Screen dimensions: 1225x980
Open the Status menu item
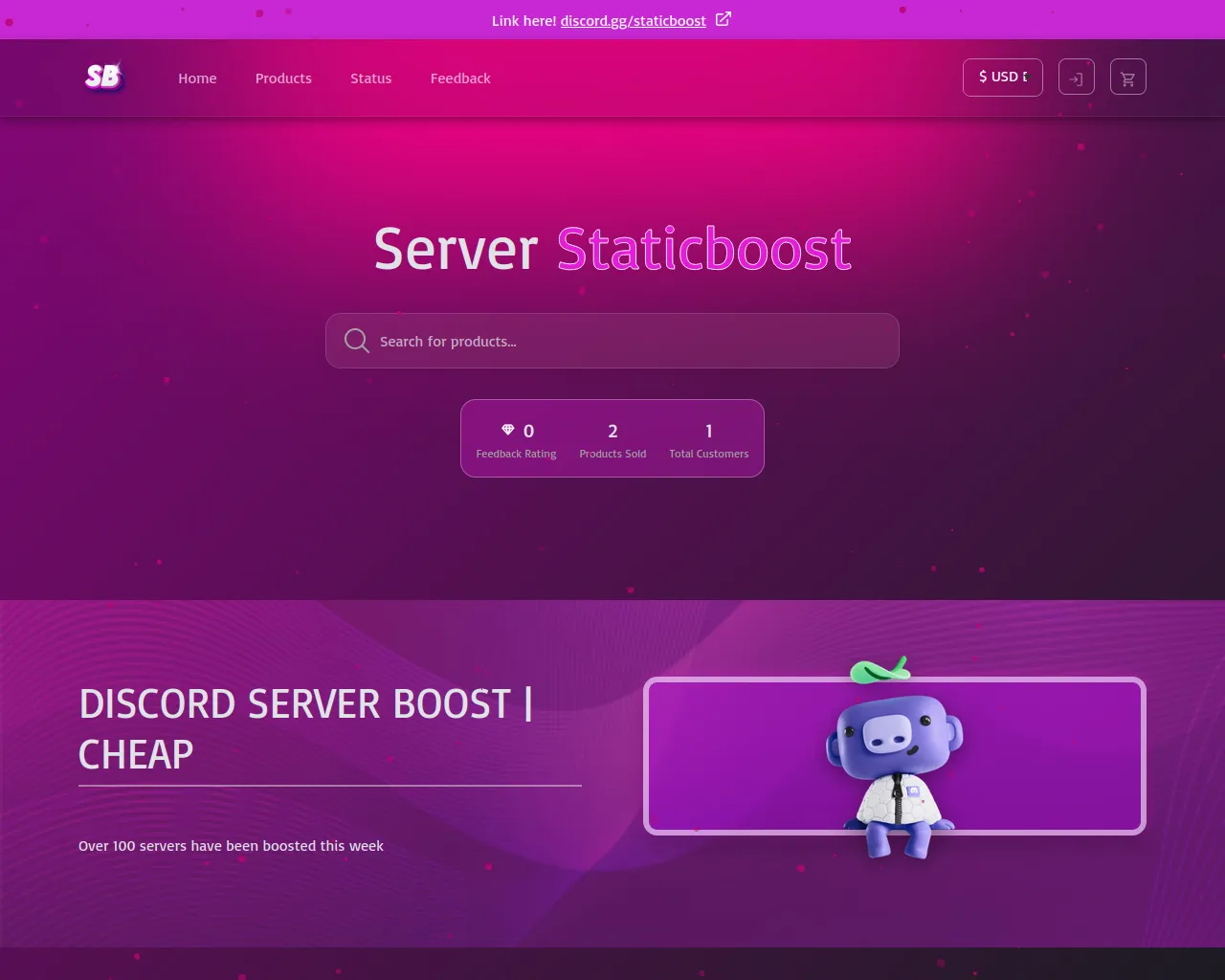point(370,78)
